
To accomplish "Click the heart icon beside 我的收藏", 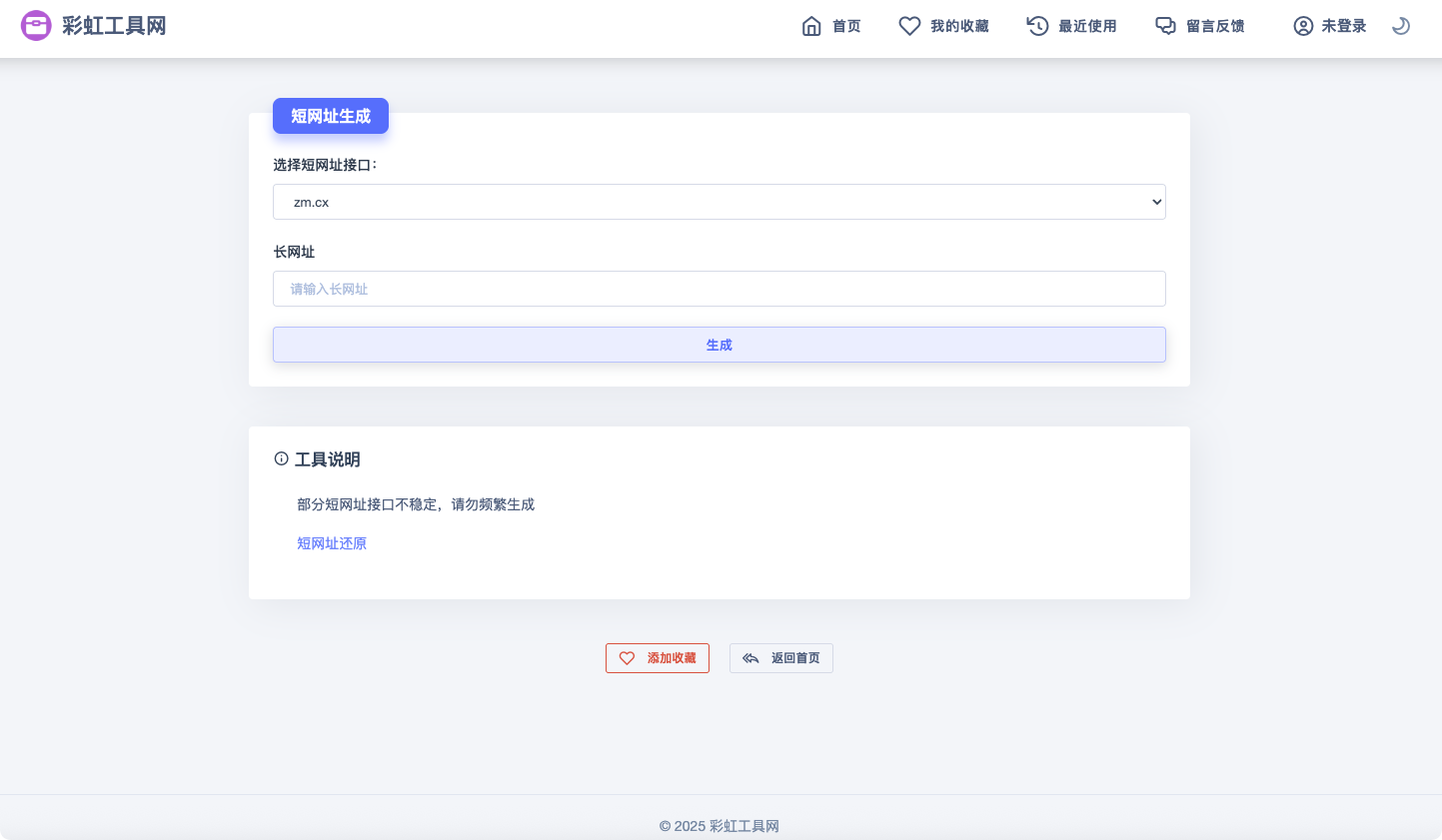I will click(909, 26).
